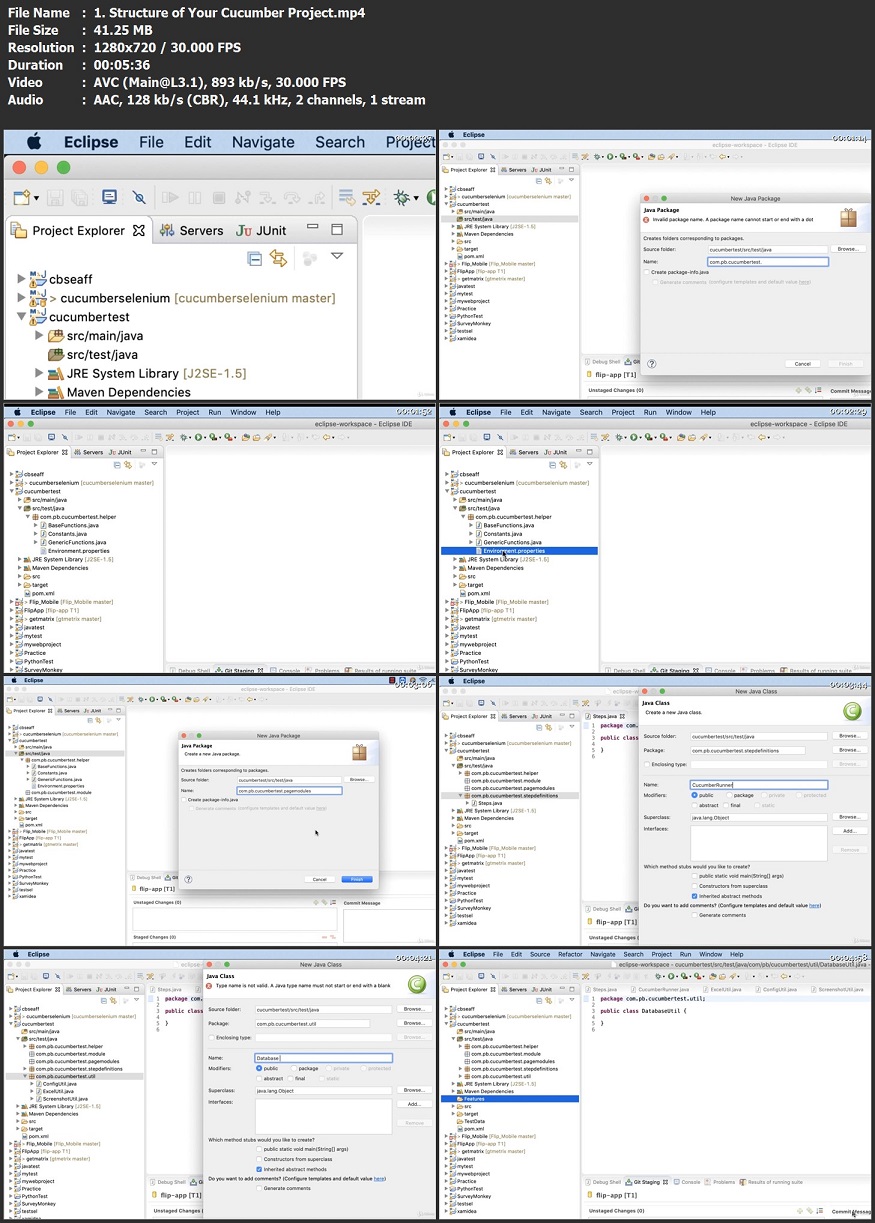Check Create package-info.java in the Invalid package name dialog
875x1223 pixels.
646,272
